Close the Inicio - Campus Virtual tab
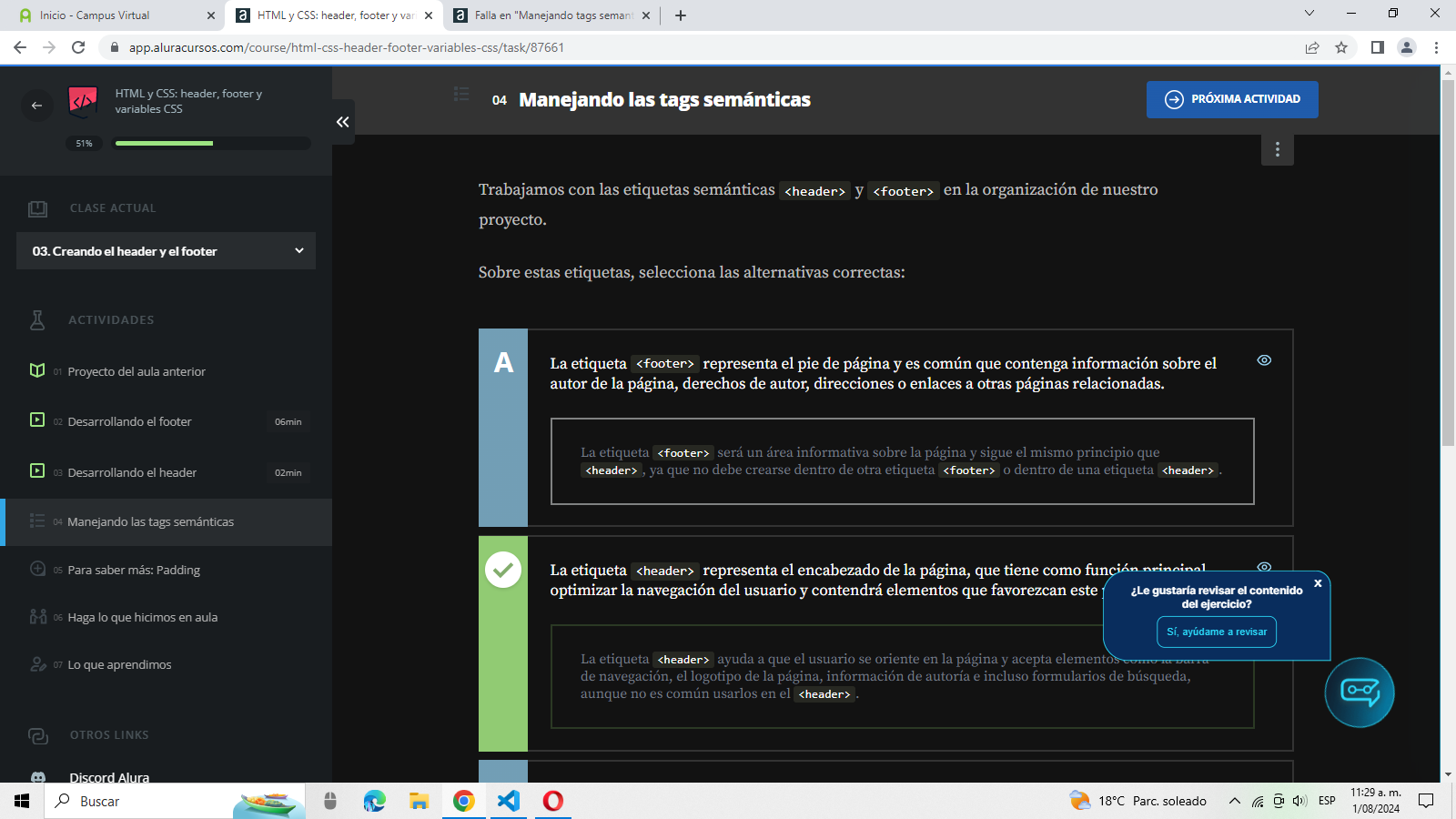Image resolution: width=1456 pixels, height=819 pixels. 211,15
